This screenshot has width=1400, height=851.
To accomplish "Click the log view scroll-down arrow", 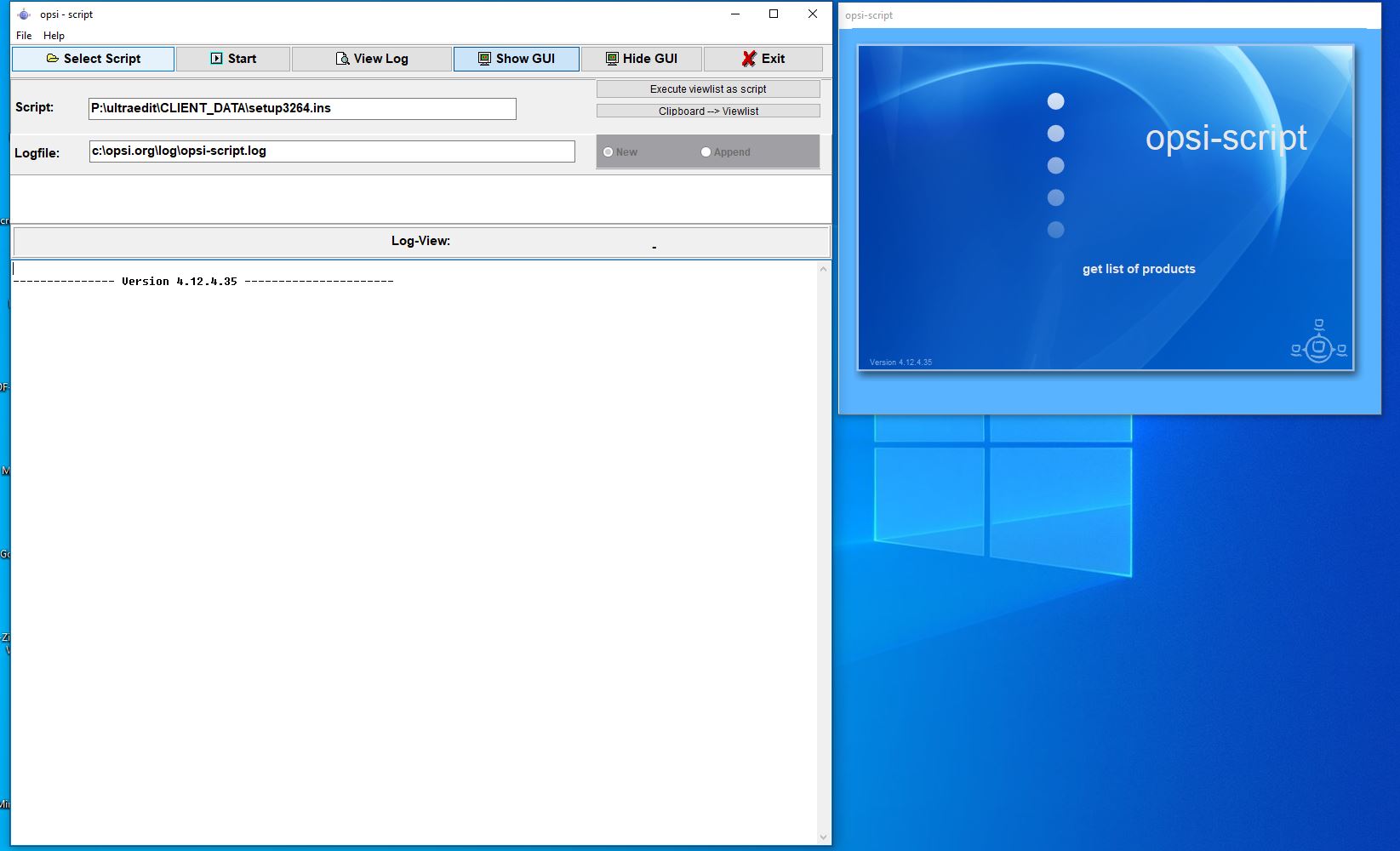I will (823, 837).
